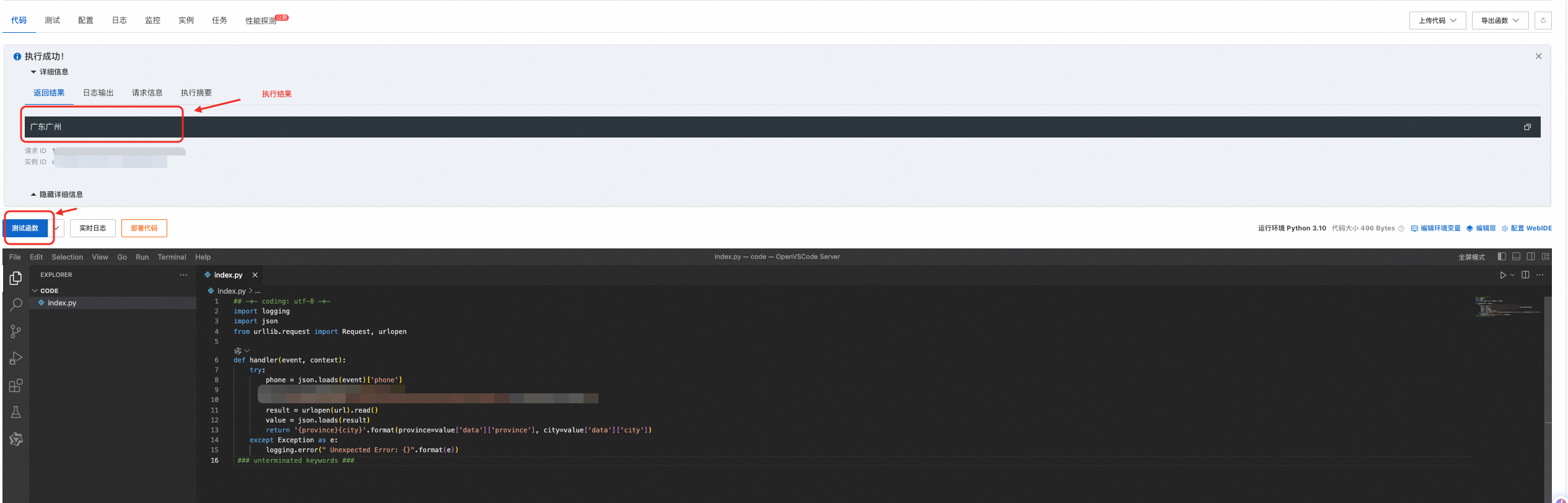Click the 部署代码 button
The width and height of the screenshot is (1568, 503).
[x=144, y=228]
